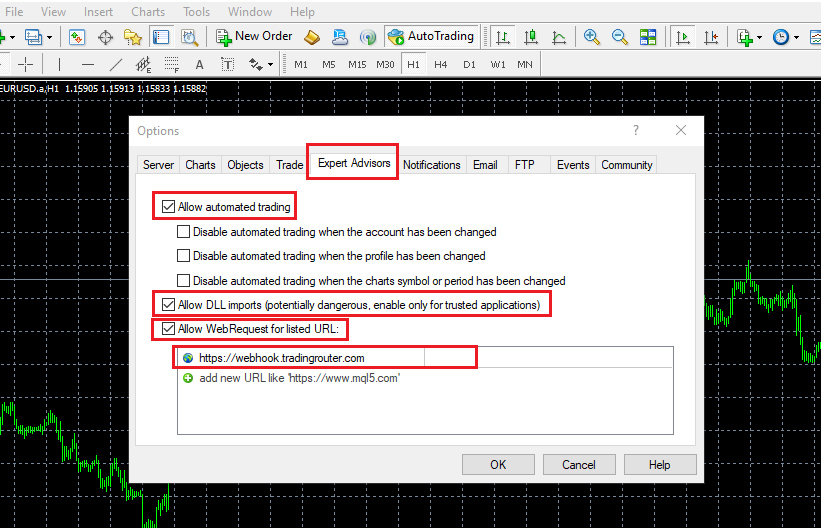Open the MetaEditor yellow book icon

[313, 37]
